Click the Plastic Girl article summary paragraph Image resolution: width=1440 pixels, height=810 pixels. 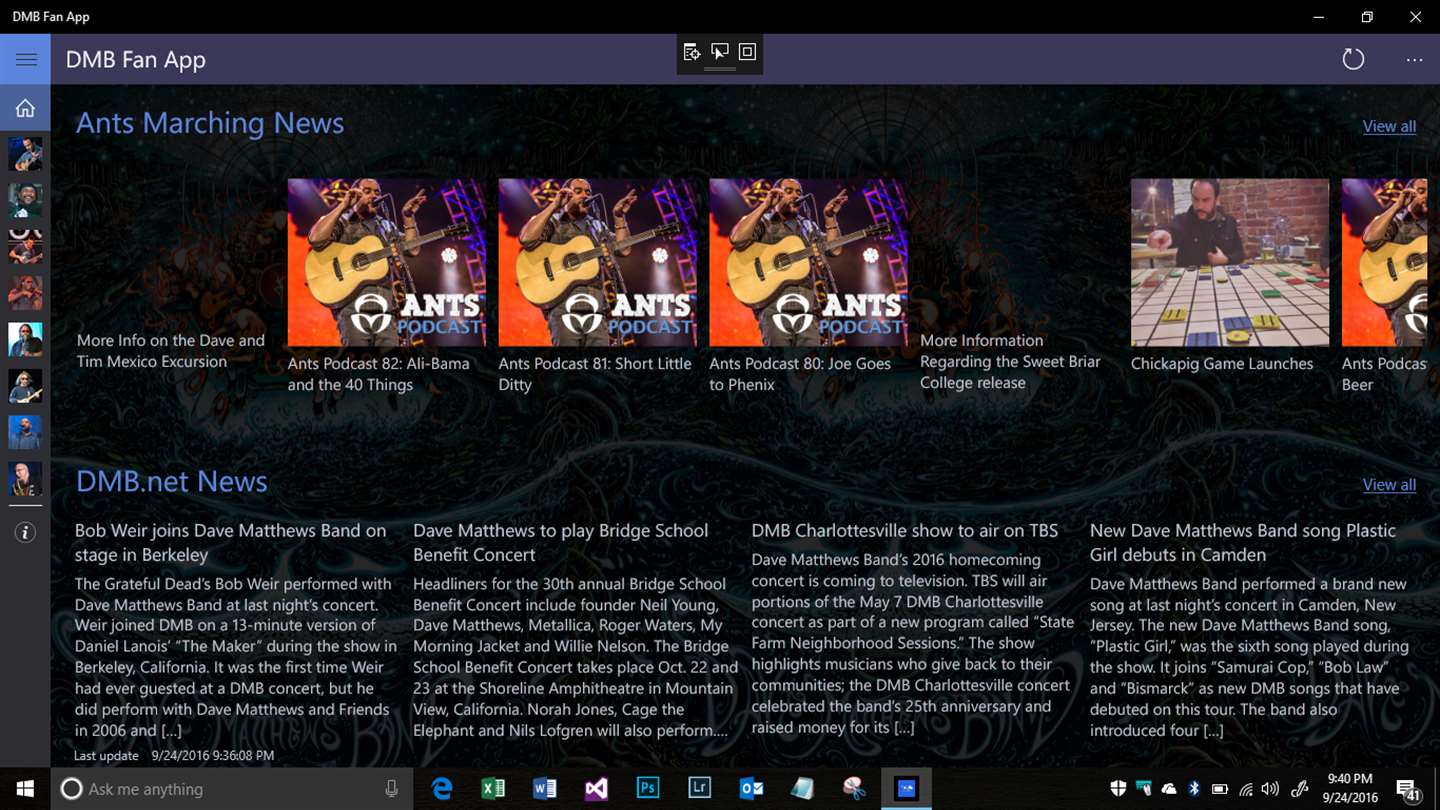click(1249, 657)
